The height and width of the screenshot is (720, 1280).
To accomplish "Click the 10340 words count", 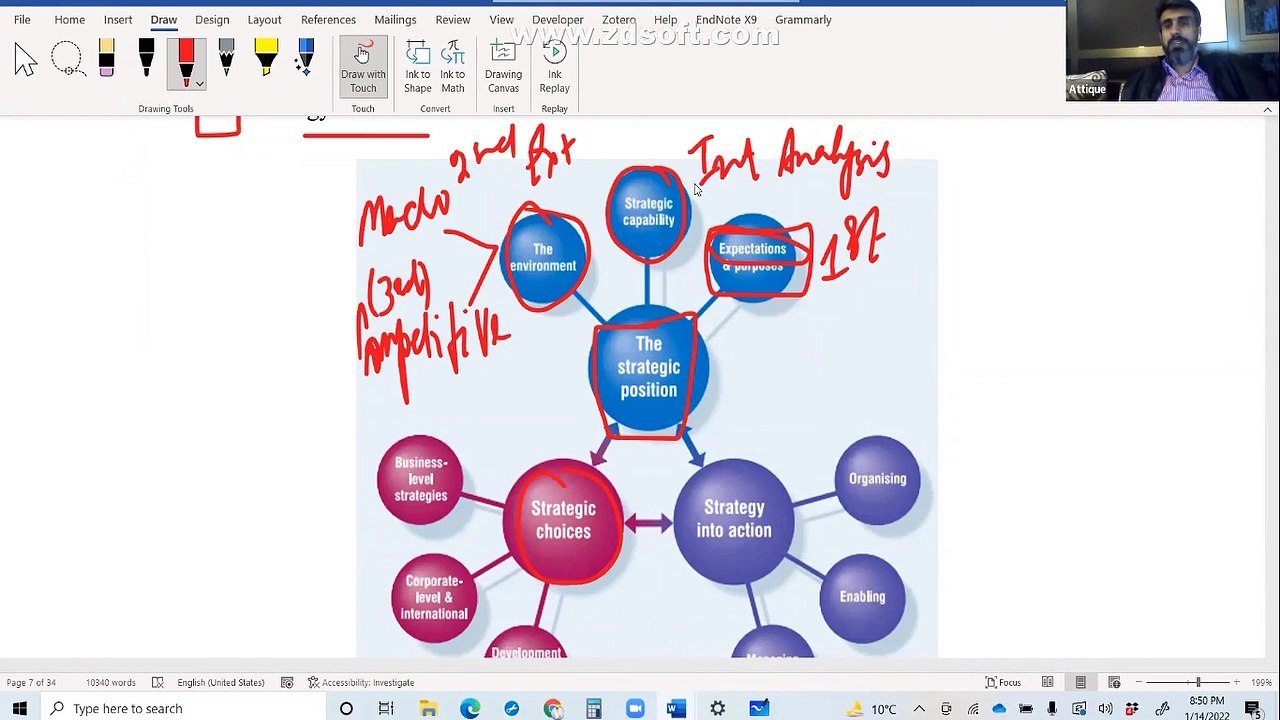I will pyautogui.click(x=110, y=682).
